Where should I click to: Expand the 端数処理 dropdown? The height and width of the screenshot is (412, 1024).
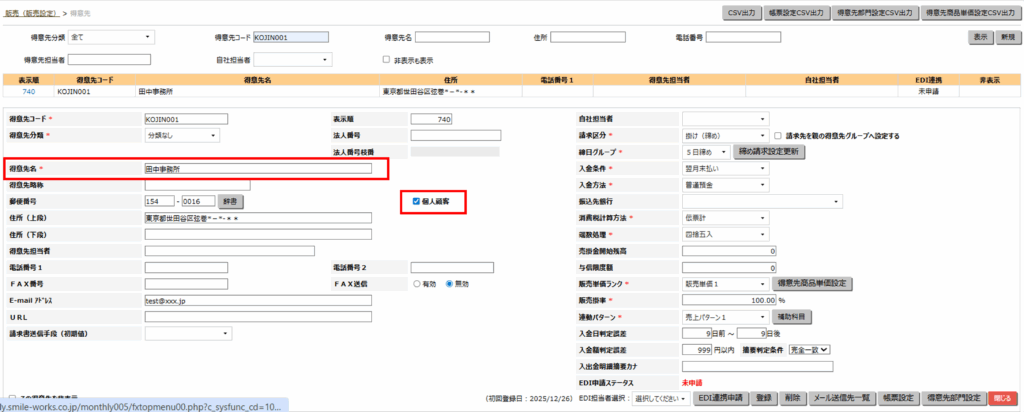[725, 234]
